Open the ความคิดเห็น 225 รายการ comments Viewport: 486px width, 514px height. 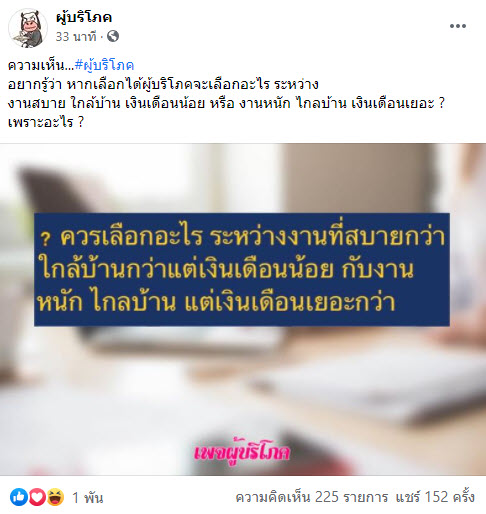[x=312, y=497]
